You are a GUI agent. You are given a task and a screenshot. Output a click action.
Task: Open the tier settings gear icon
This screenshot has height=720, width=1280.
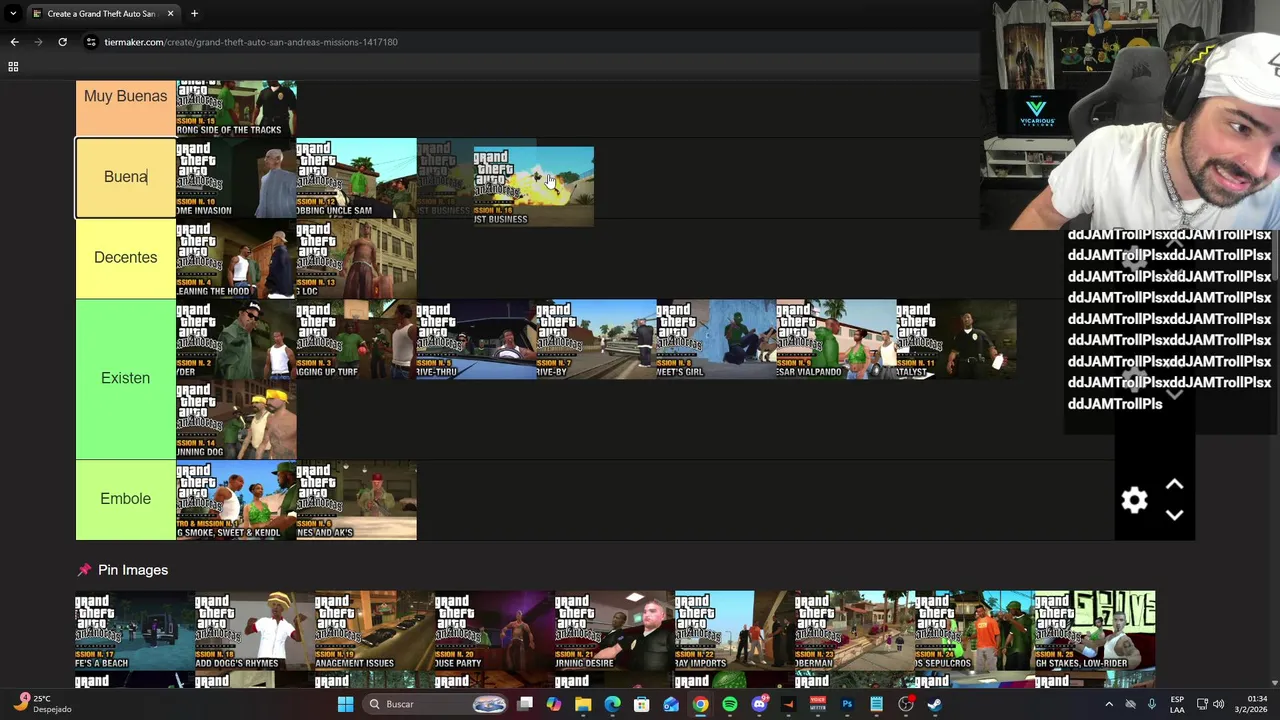pyautogui.click(x=1134, y=500)
